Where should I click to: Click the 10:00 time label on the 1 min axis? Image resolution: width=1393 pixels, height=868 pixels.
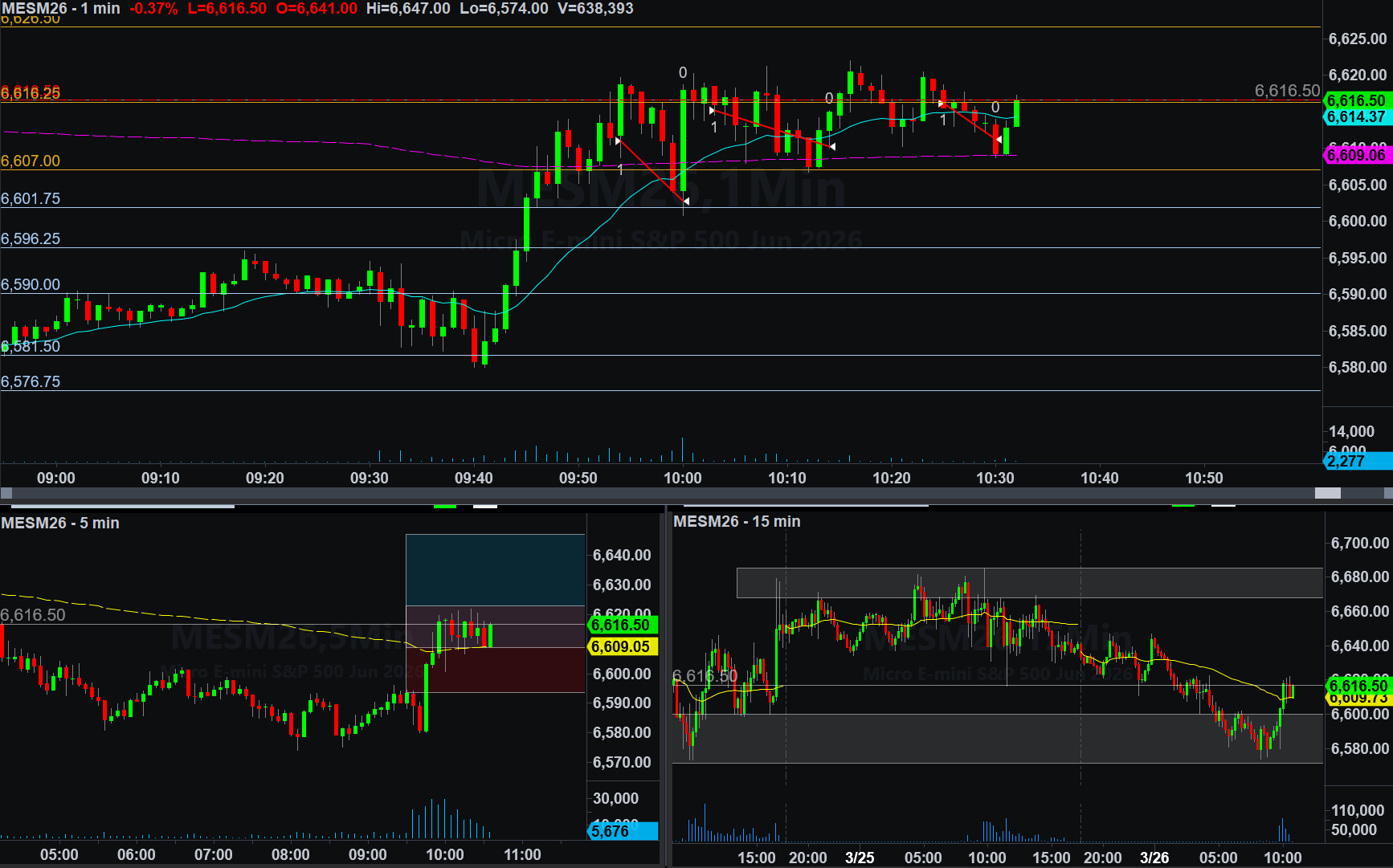point(682,478)
